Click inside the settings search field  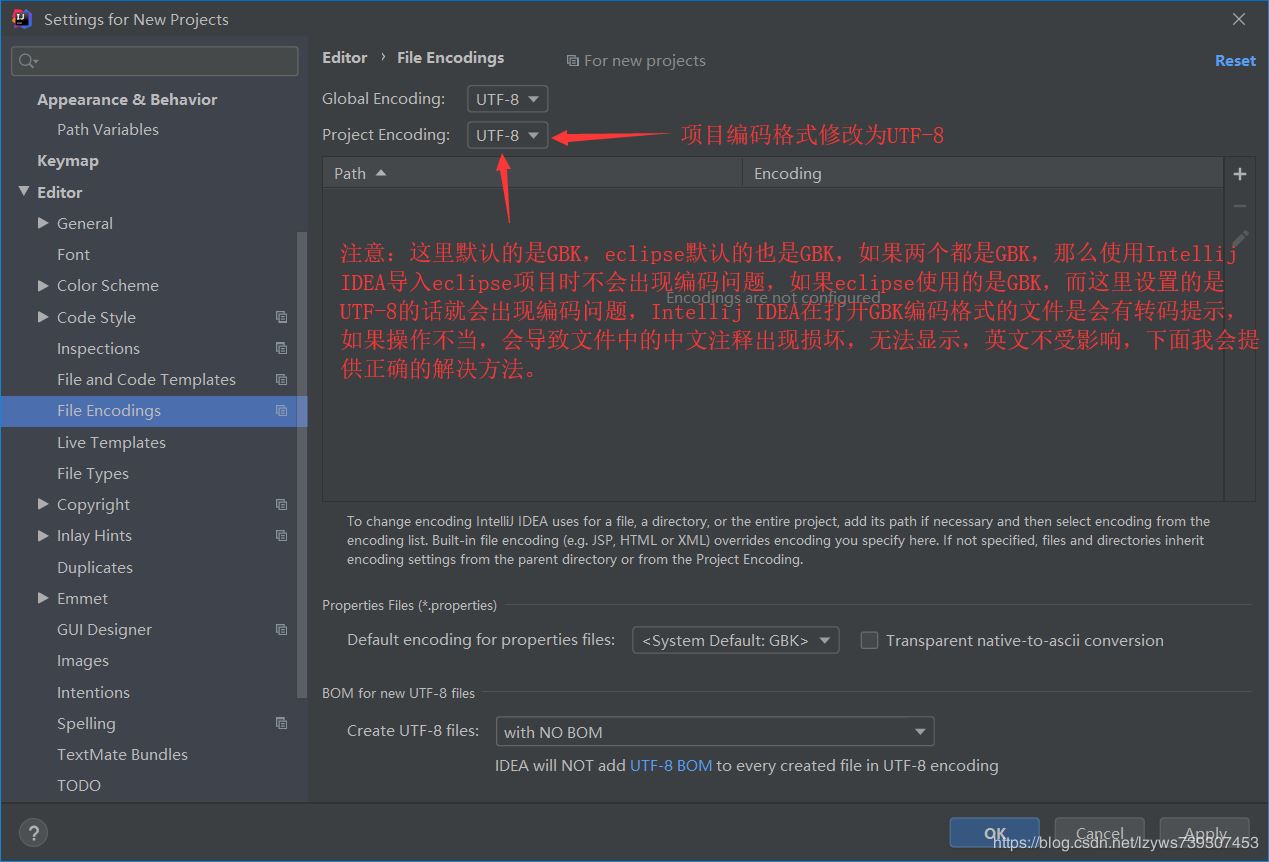pos(155,61)
